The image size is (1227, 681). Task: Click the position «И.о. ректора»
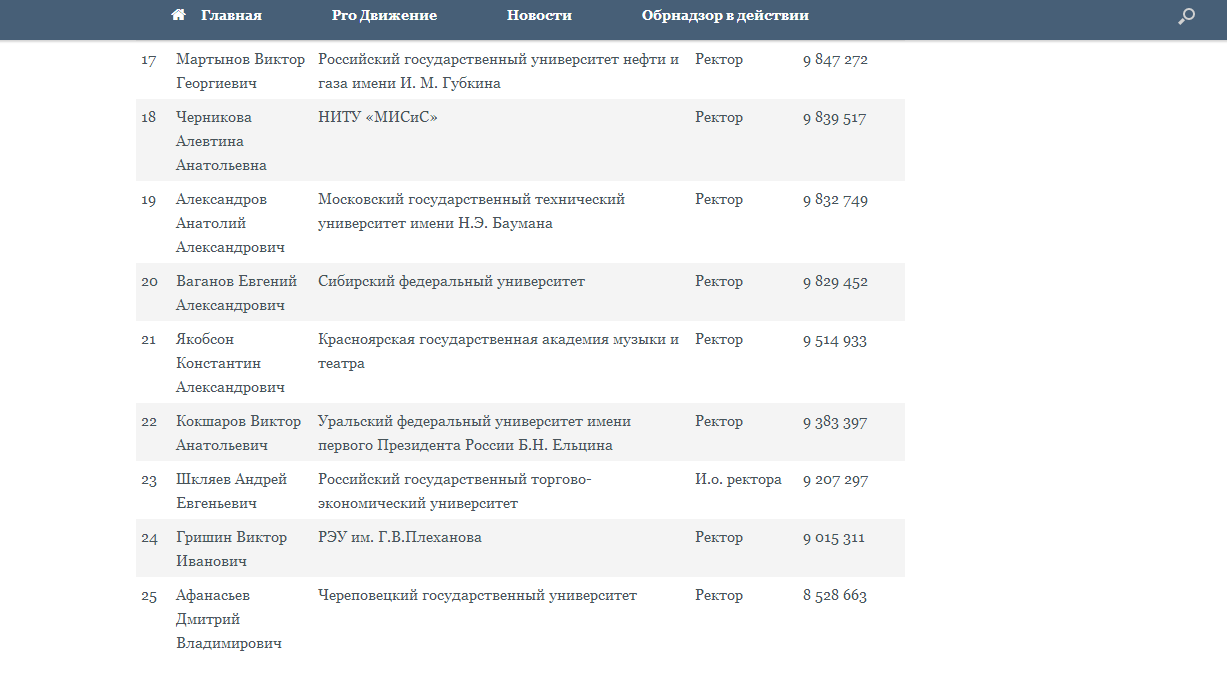(x=738, y=480)
